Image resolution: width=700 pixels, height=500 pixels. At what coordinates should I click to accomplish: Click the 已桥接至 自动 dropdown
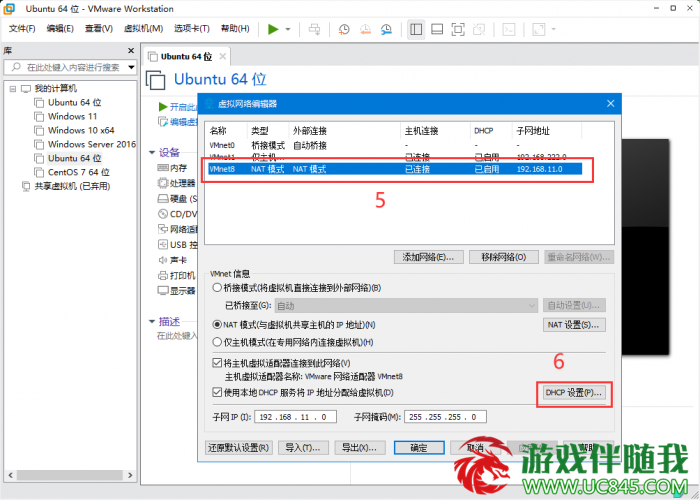pos(406,306)
